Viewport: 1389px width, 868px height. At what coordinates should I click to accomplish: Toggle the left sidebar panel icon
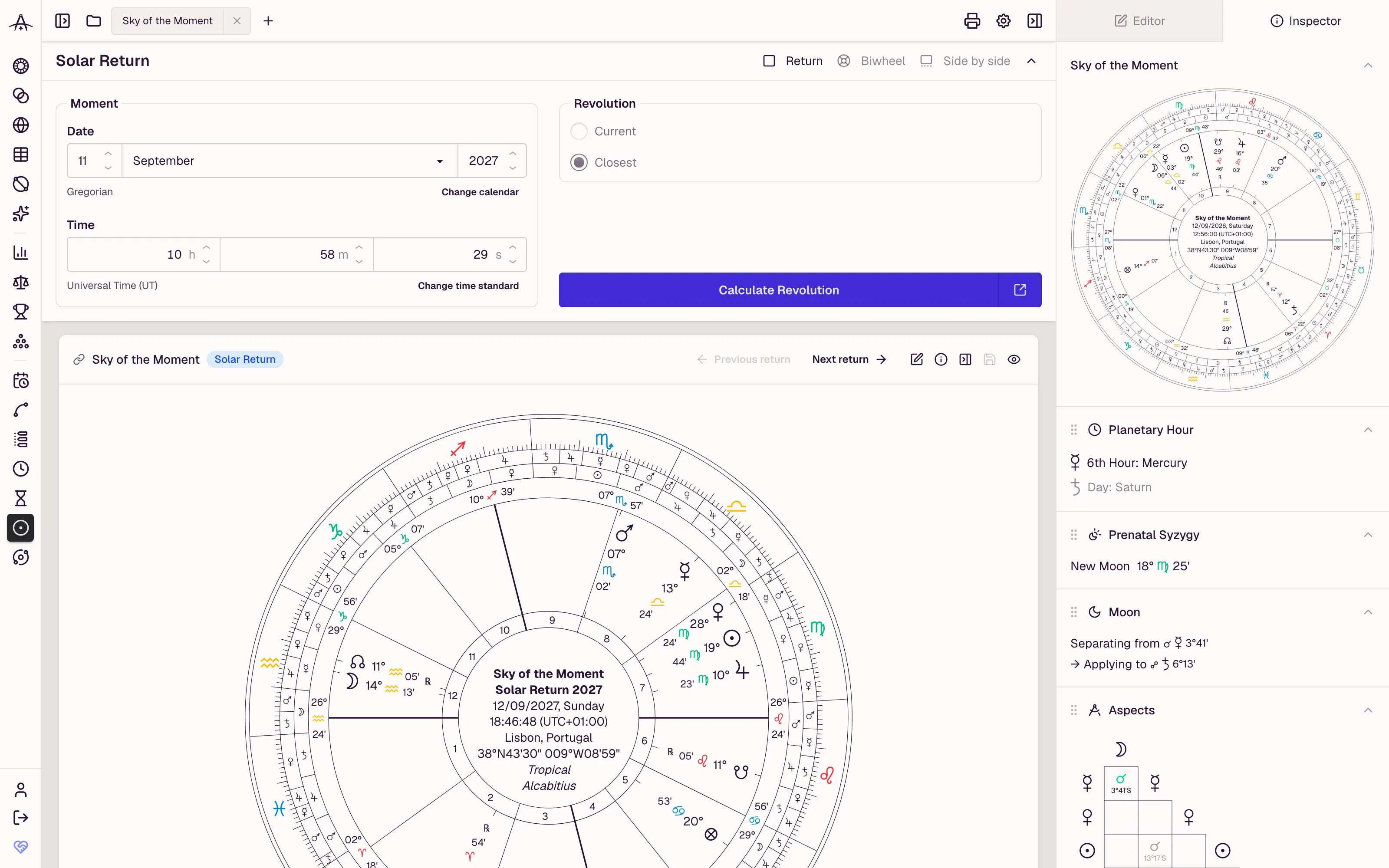coord(63,21)
